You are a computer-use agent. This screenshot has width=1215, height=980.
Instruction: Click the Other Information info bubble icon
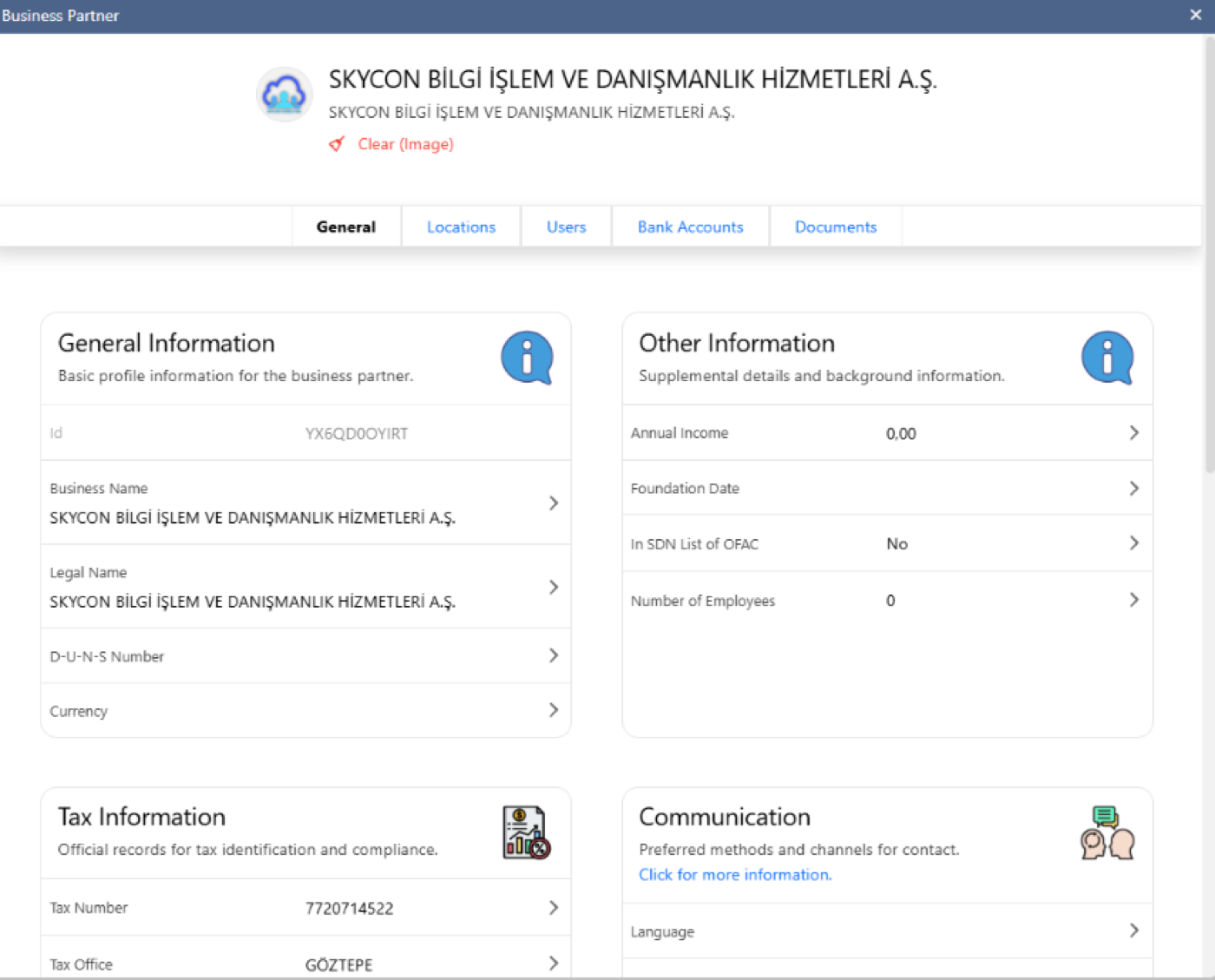pyautogui.click(x=1107, y=358)
